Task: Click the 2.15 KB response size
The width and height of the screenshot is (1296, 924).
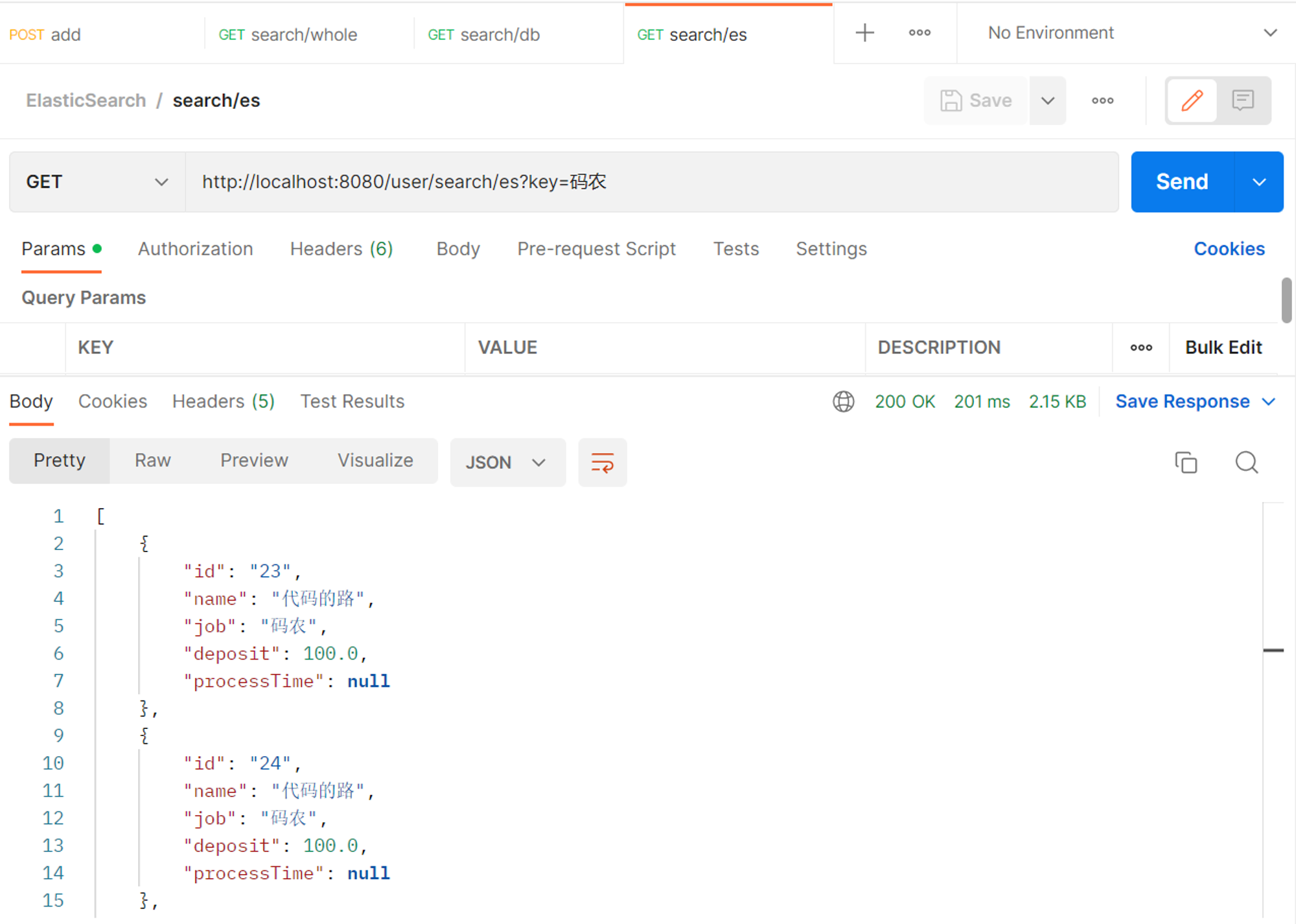Action: coord(1058,402)
